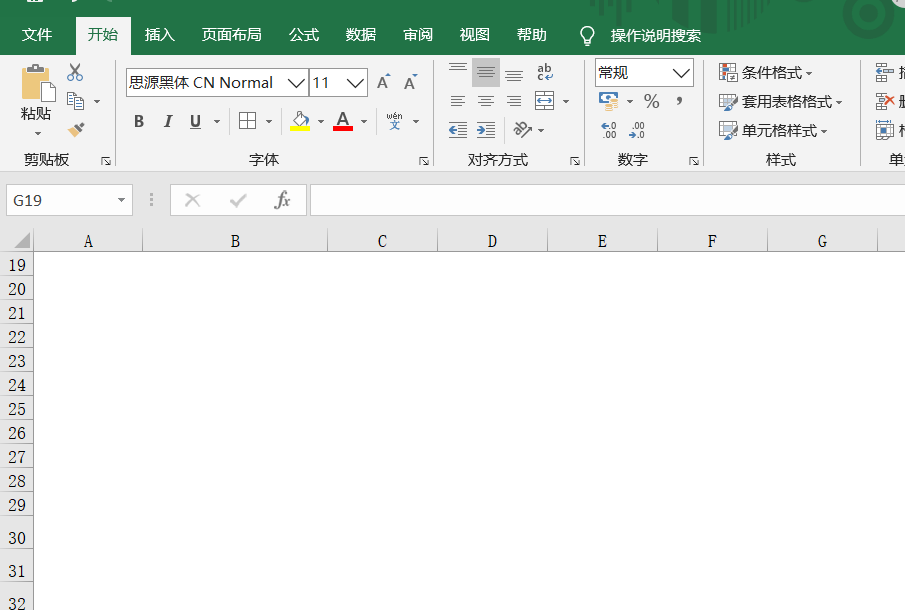Align text left
Screen dimensions: 905x610
[458, 102]
